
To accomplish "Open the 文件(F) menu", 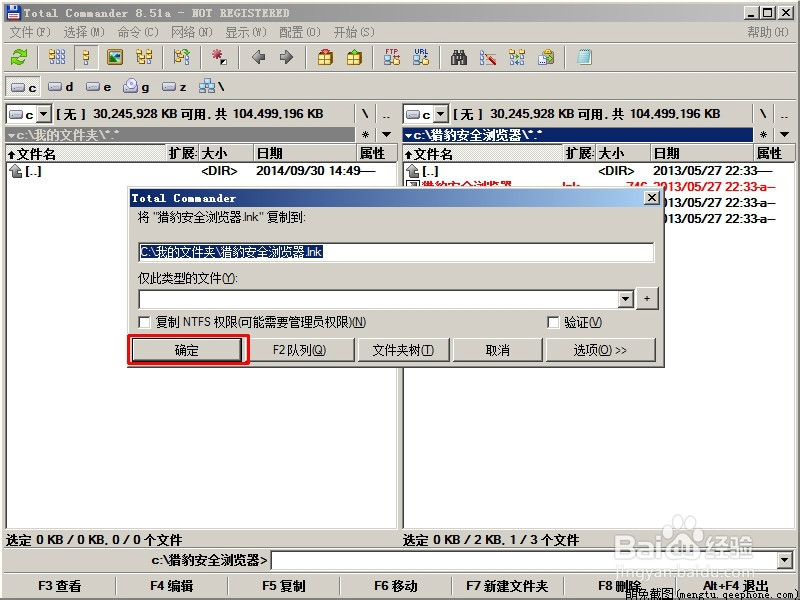I will 30,32.
